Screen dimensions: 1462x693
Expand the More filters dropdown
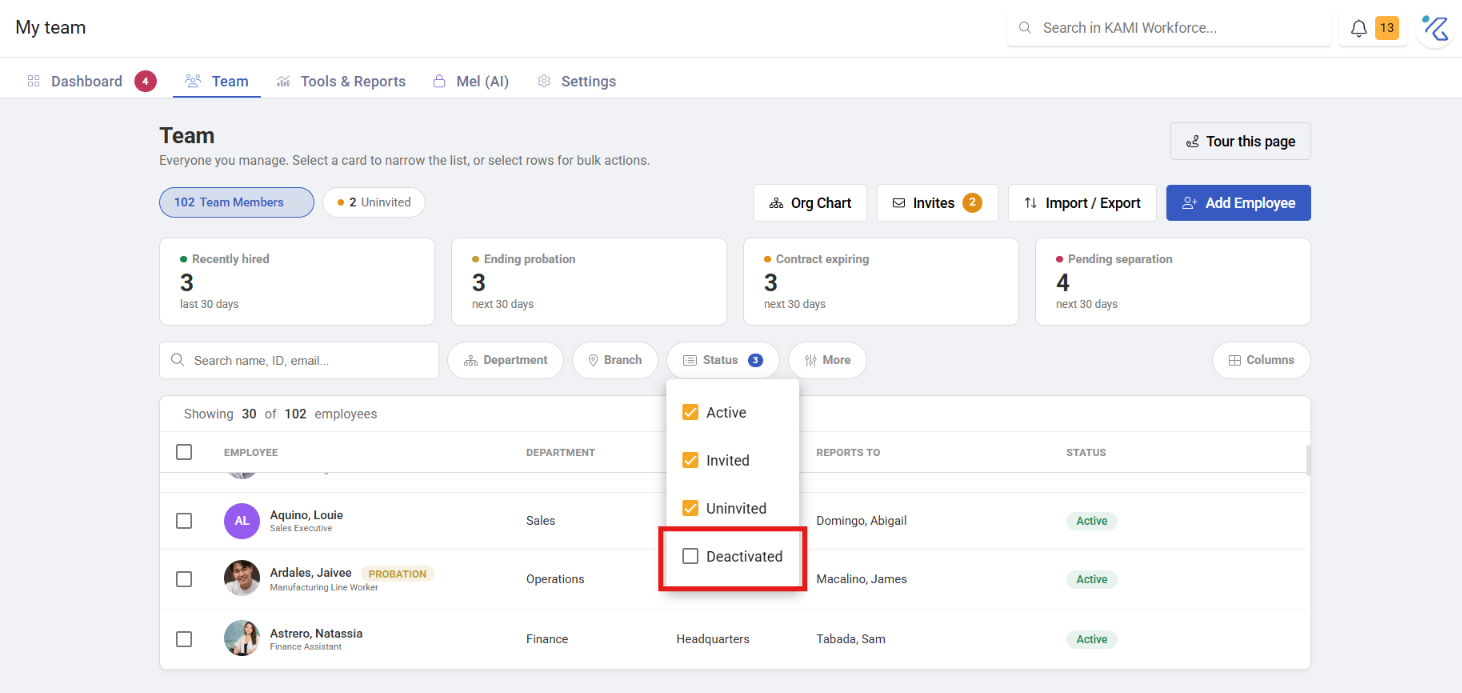point(827,360)
